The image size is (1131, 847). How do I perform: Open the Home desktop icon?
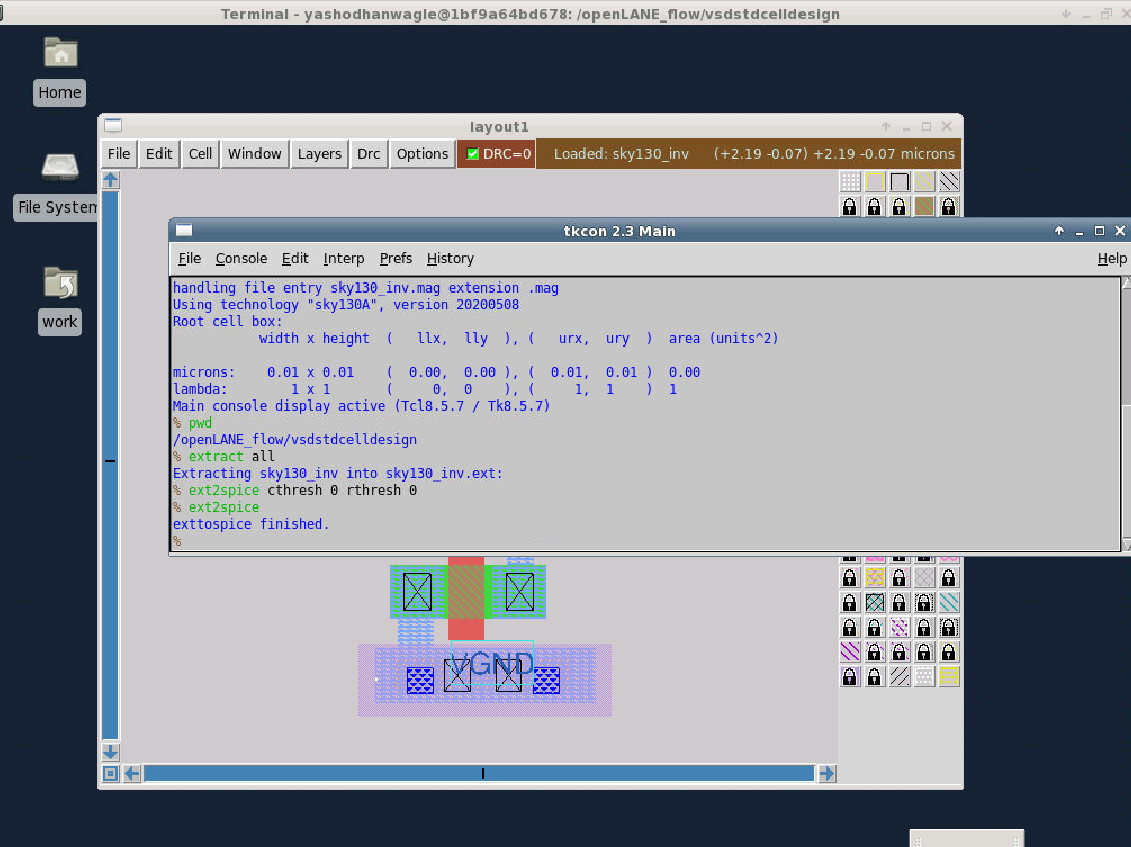(60, 71)
